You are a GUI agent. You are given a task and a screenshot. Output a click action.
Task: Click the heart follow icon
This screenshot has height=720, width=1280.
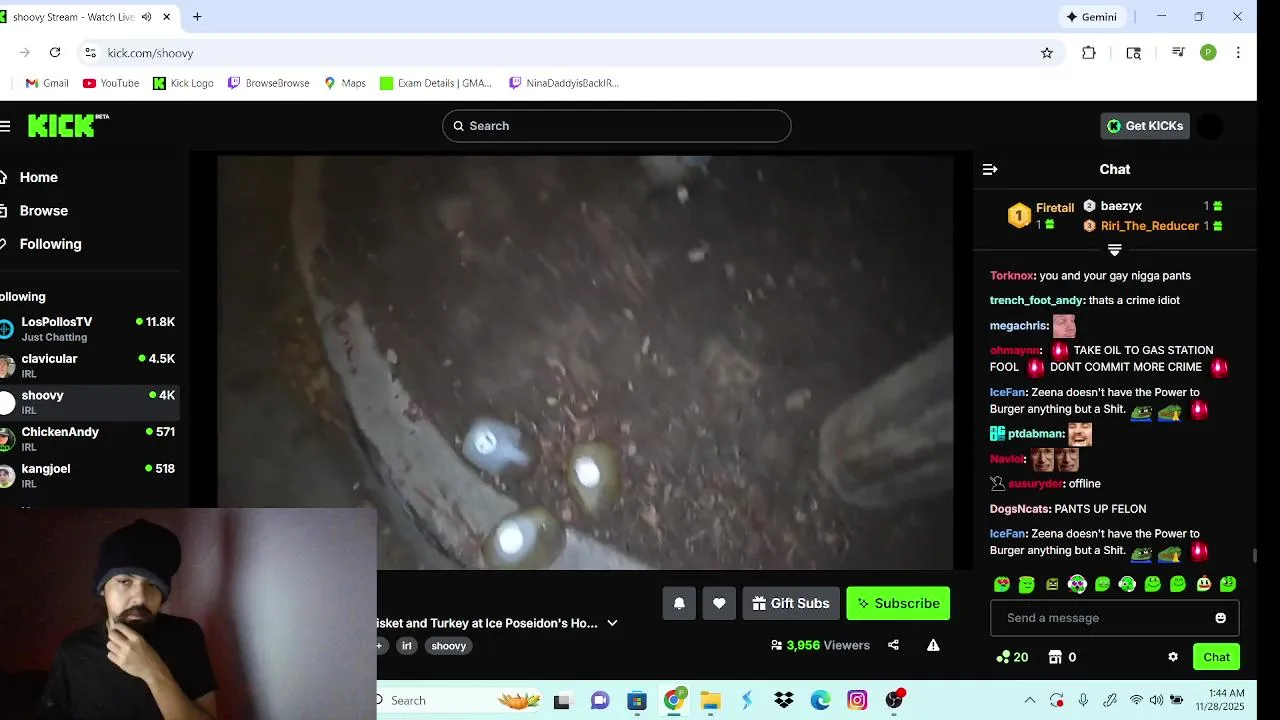pos(719,603)
